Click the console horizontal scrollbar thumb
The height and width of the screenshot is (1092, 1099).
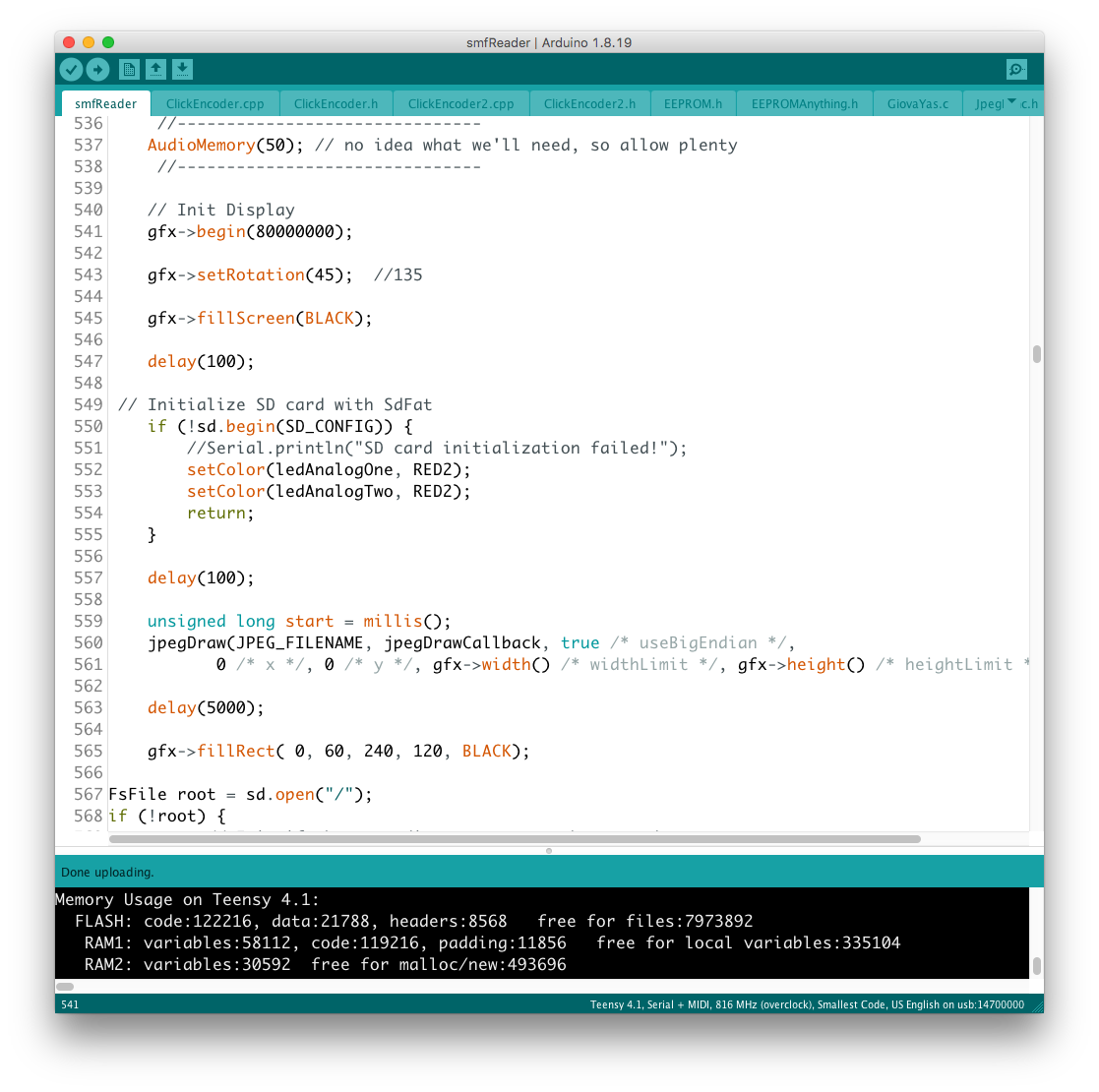65,986
